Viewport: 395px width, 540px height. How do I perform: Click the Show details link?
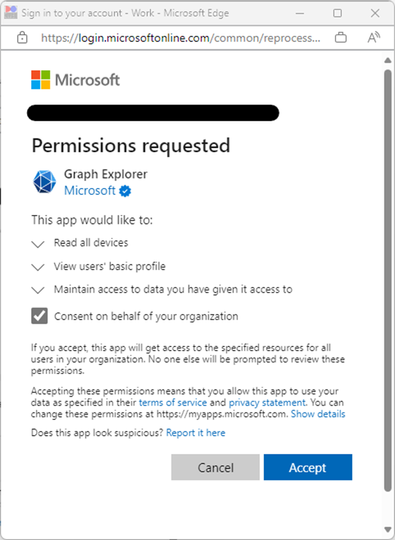click(318, 414)
